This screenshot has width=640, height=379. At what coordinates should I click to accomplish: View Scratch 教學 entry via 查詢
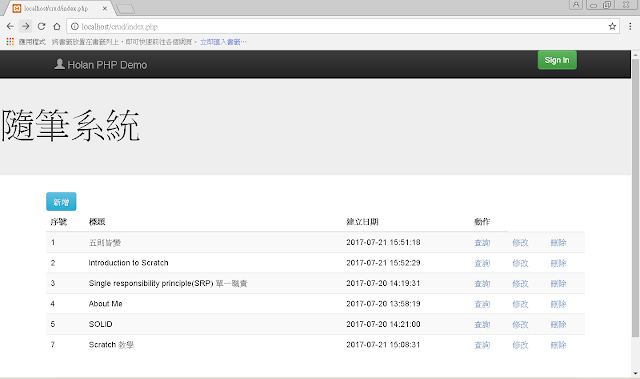click(x=482, y=345)
